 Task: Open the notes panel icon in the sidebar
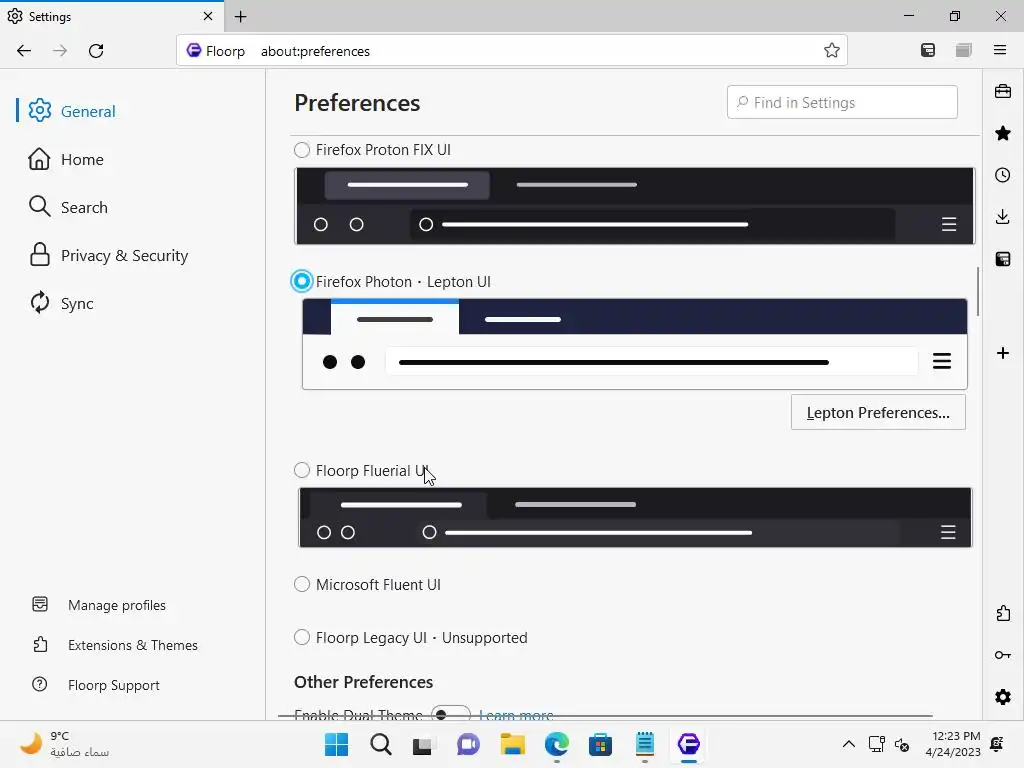(x=1003, y=259)
